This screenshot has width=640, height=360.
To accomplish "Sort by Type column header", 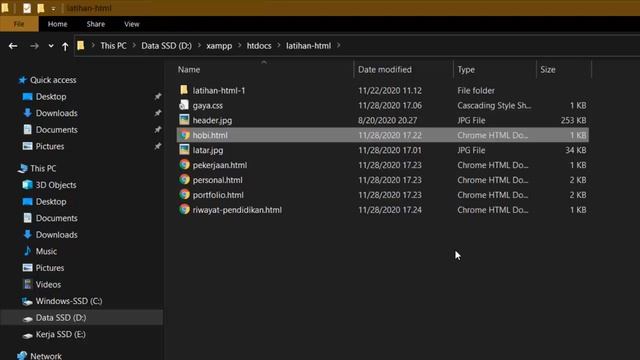I will point(466,69).
